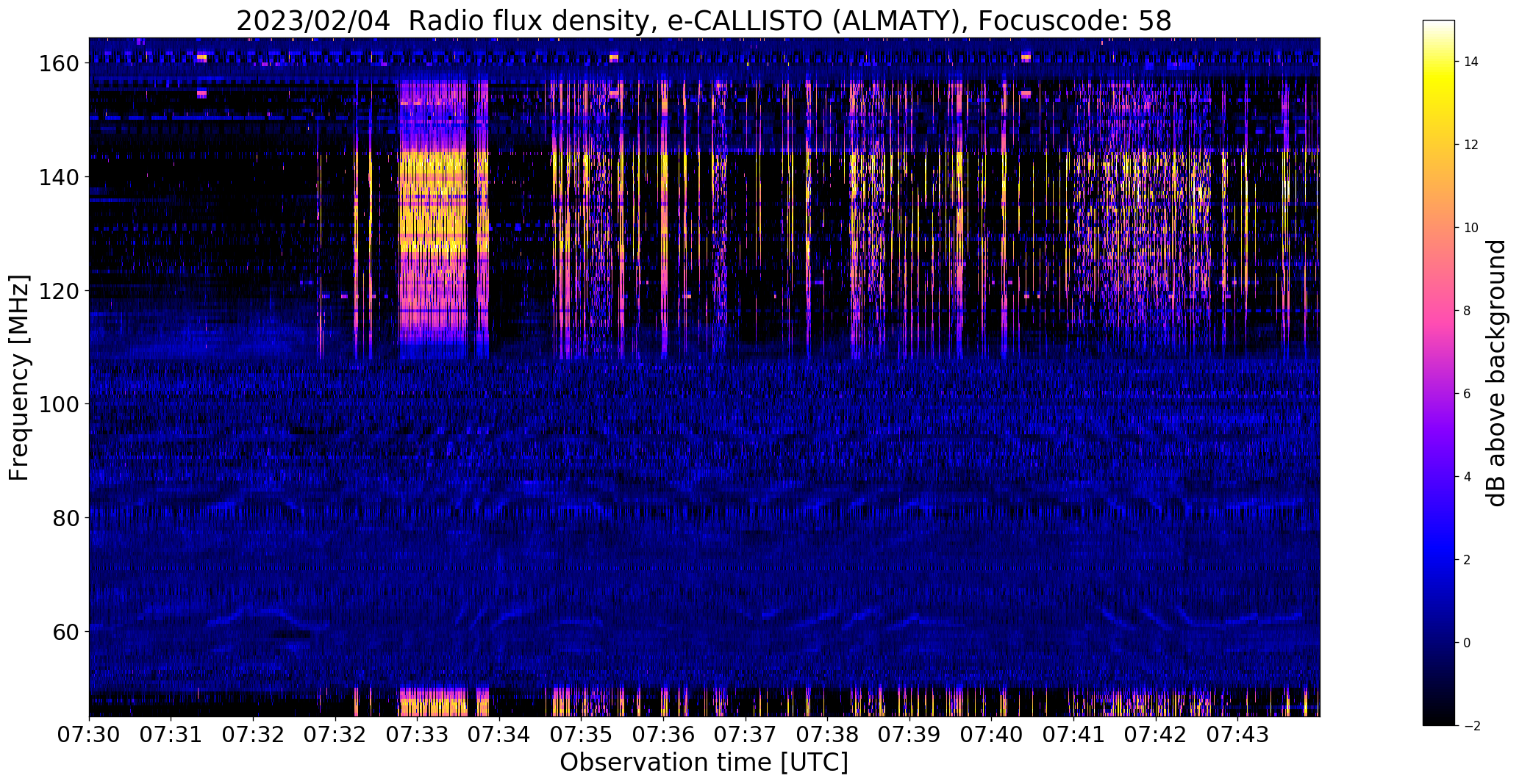Click the 80 frequency tick label
The image size is (1519, 784).
point(67,518)
